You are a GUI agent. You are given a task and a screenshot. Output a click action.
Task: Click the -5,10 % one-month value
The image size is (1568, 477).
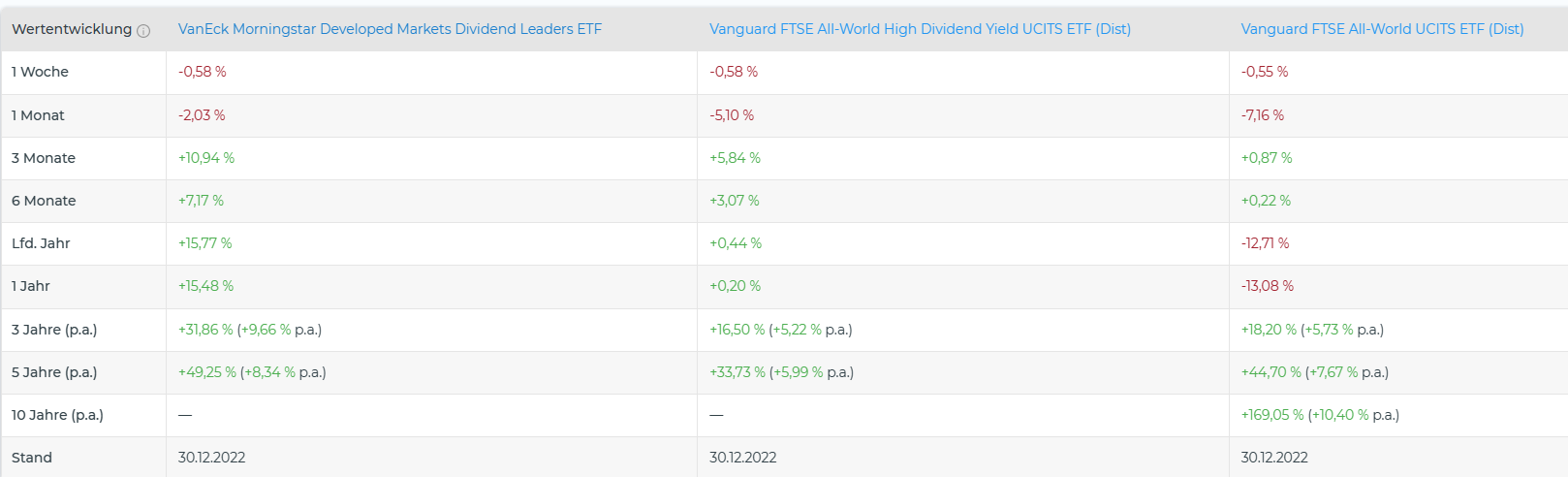click(x=732, y=115)
